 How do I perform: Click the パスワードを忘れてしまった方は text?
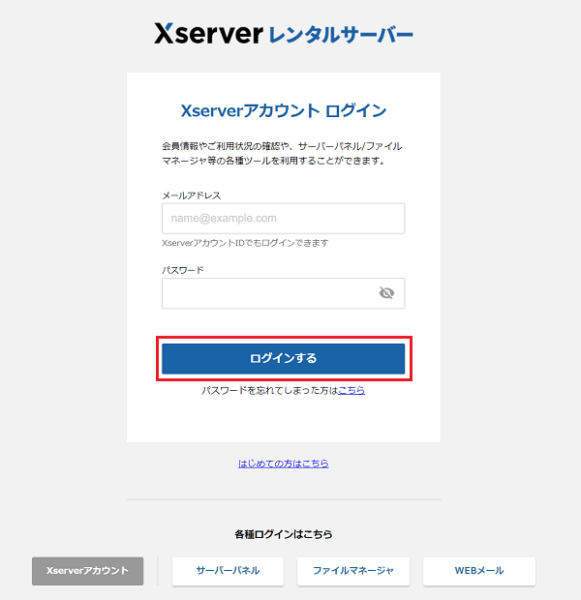coord(270,390)
